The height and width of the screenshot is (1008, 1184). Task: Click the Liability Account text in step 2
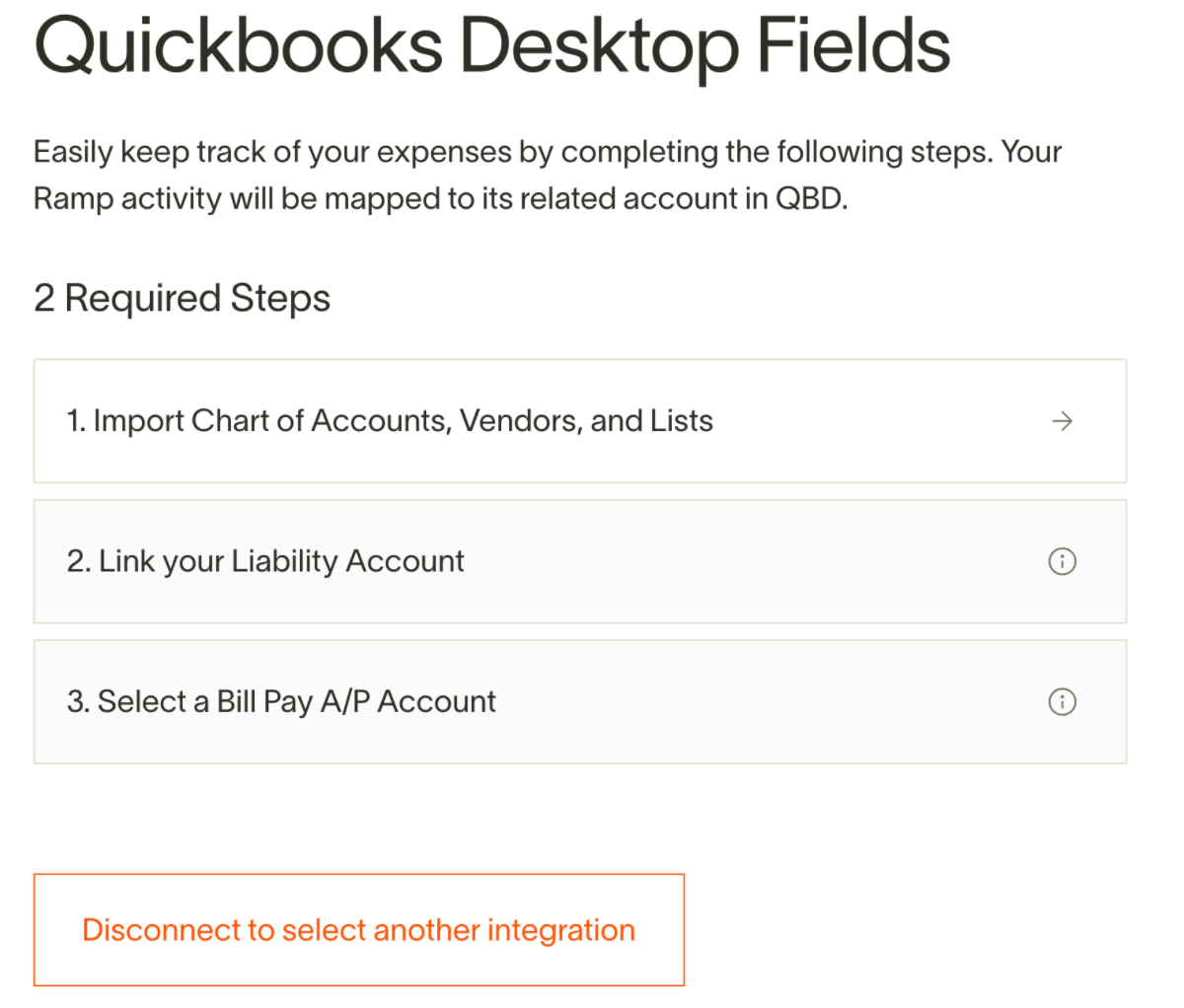tap(347, 561)
